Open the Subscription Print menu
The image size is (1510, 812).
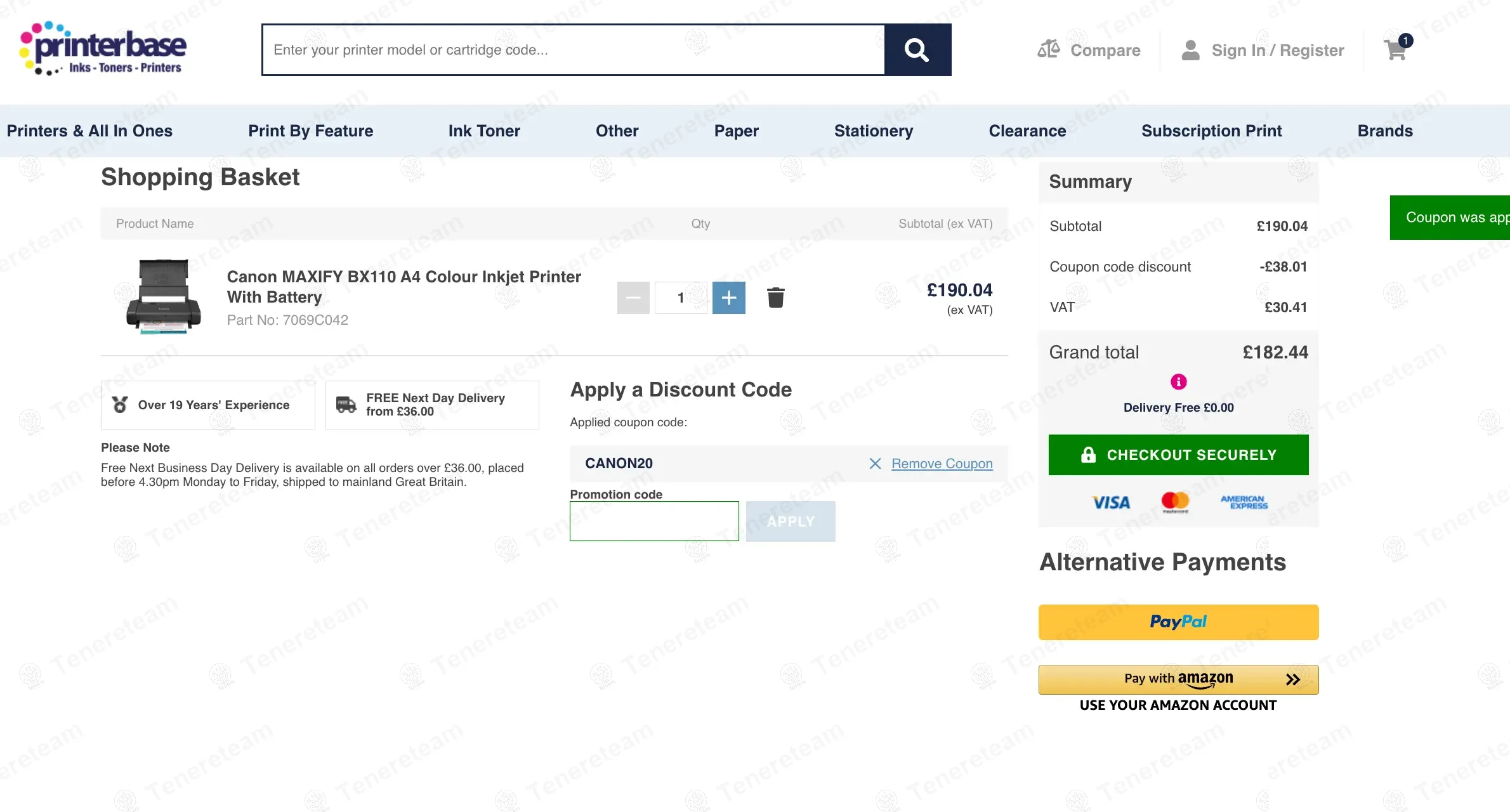(1211, 131)
